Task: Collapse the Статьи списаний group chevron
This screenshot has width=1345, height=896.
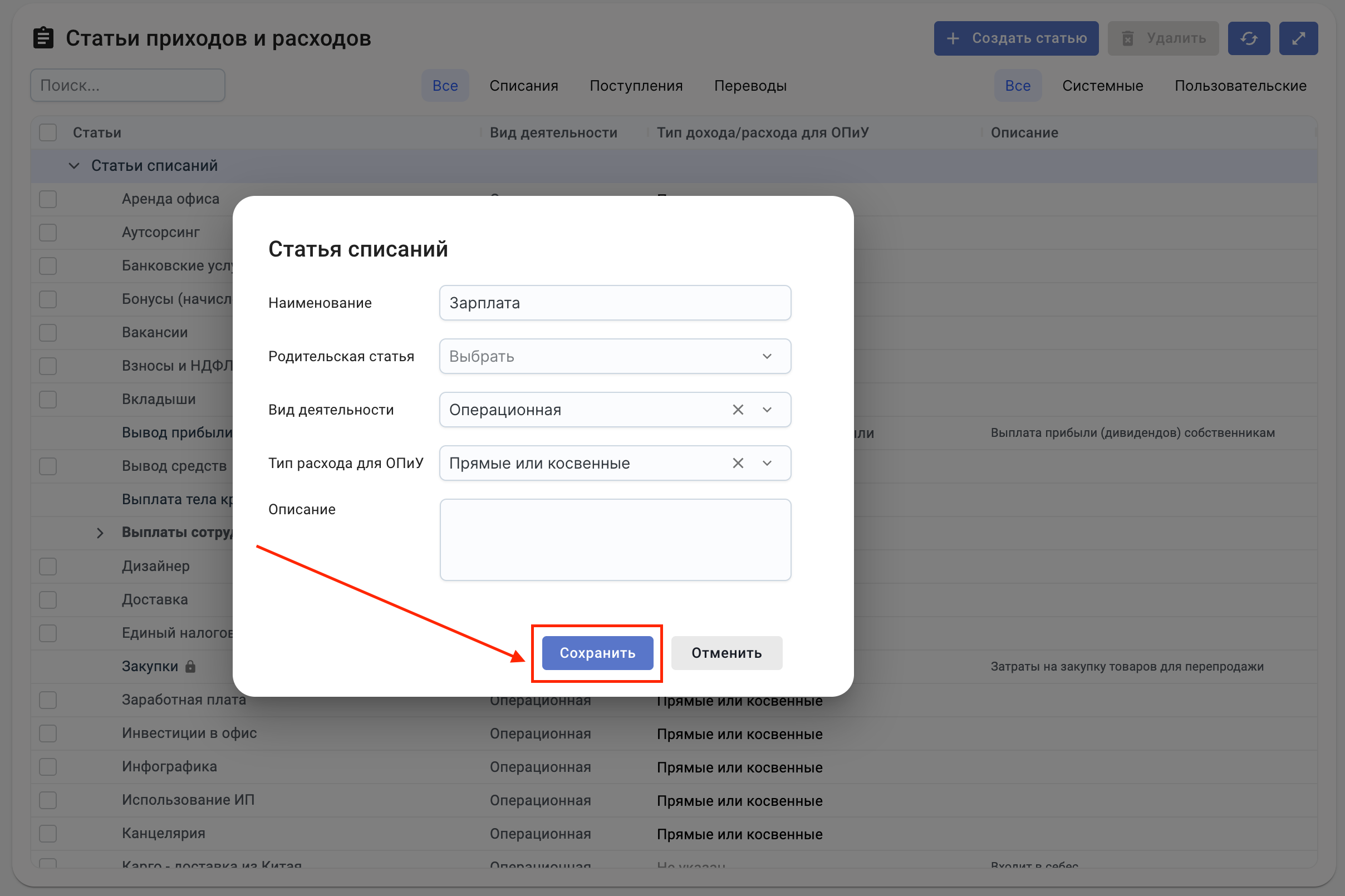Action: [73, 166]
